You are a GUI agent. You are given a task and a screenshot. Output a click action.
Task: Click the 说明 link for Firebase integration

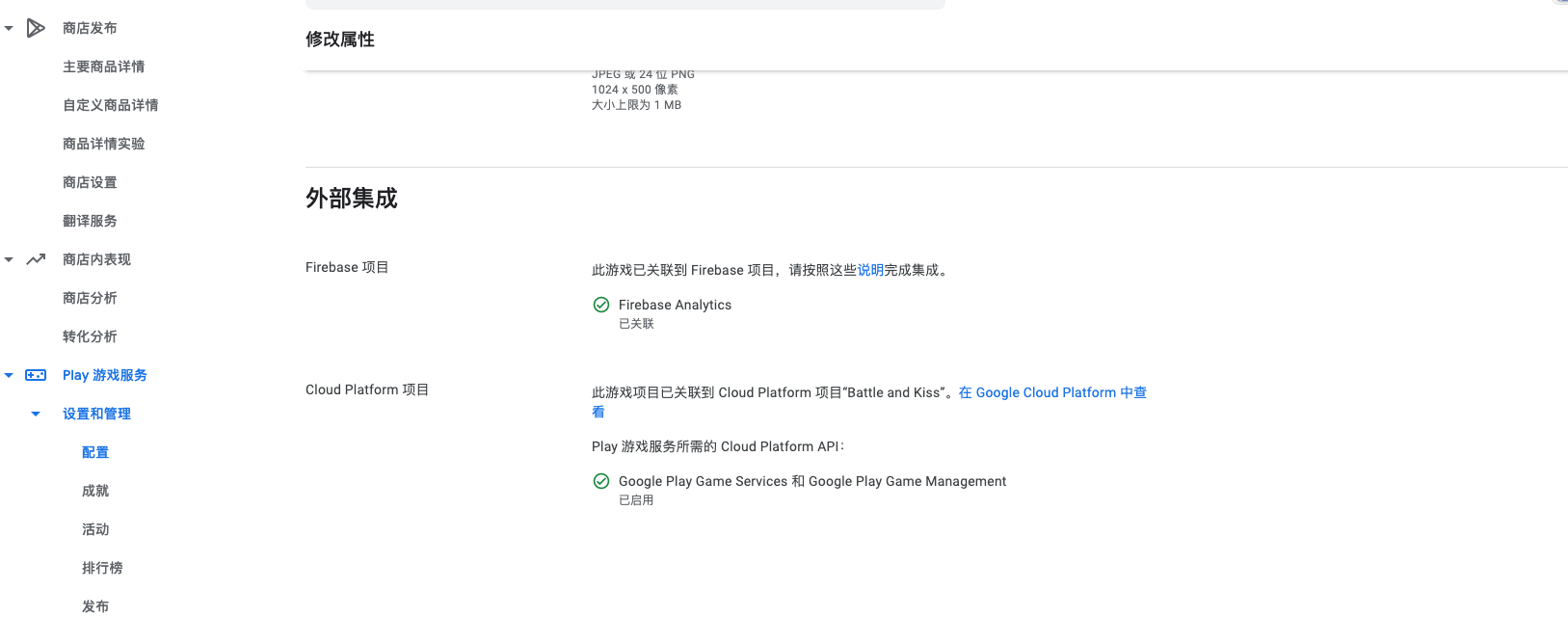[x=870, y=270]
